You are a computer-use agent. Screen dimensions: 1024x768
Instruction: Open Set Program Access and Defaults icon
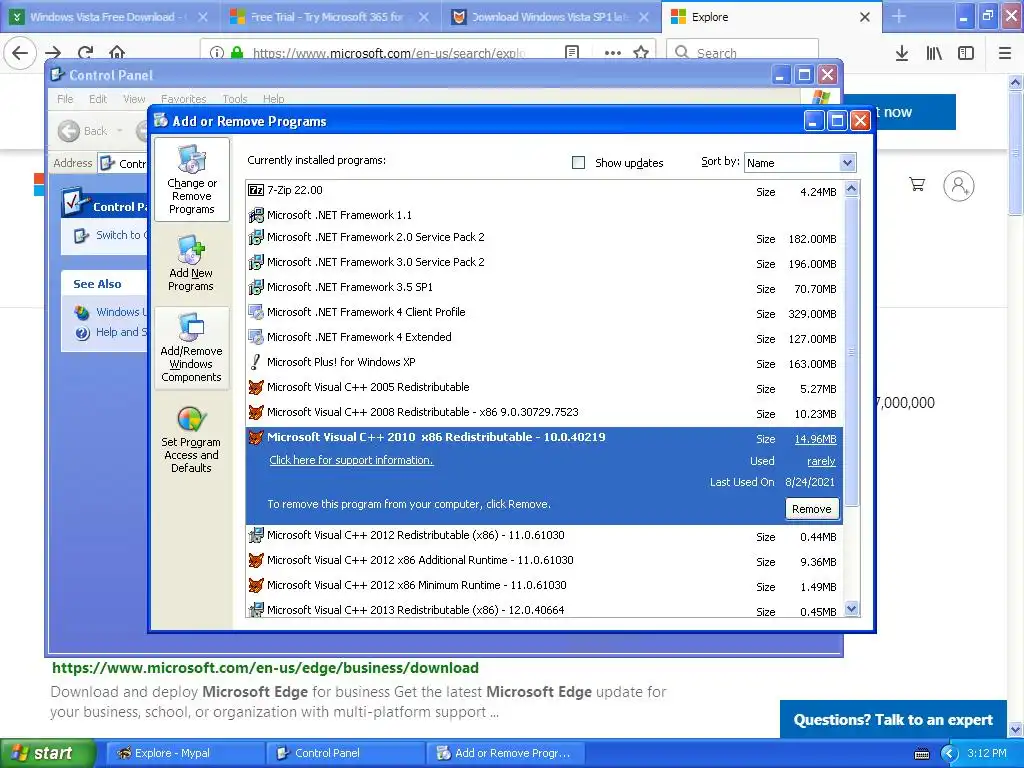191,439
